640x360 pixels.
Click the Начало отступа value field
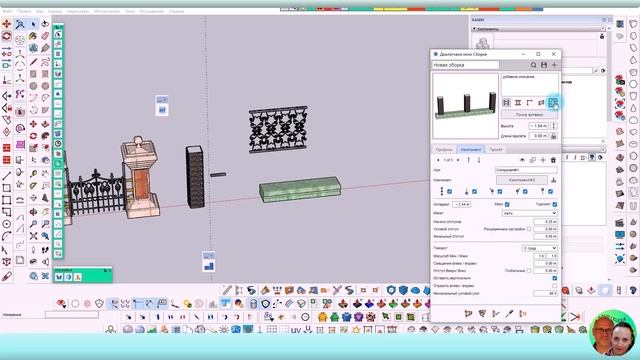point(545,222)
